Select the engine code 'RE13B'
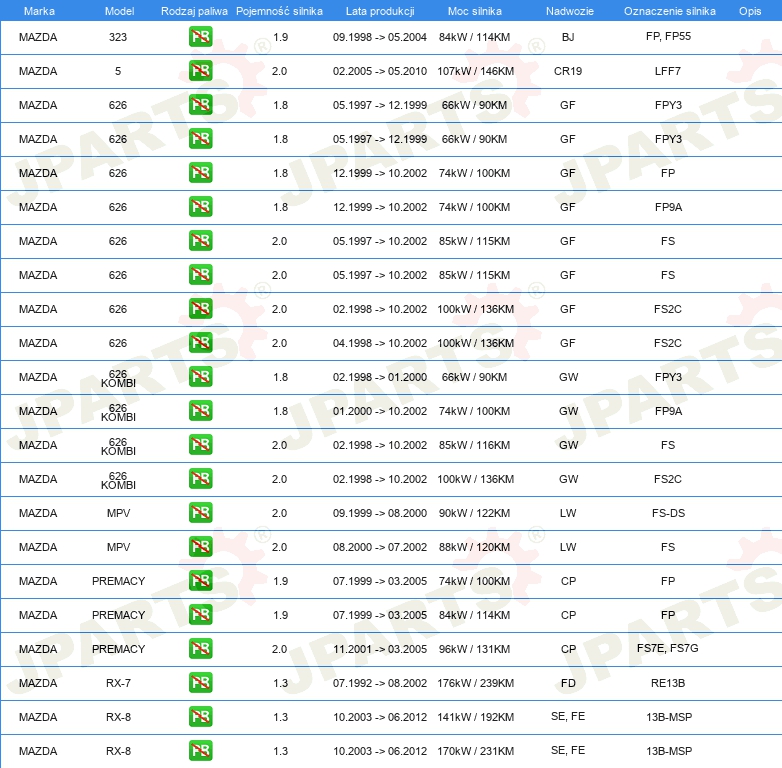Image resolution: width=782 pixels, height=768 pixels. [x=668, y=683]
